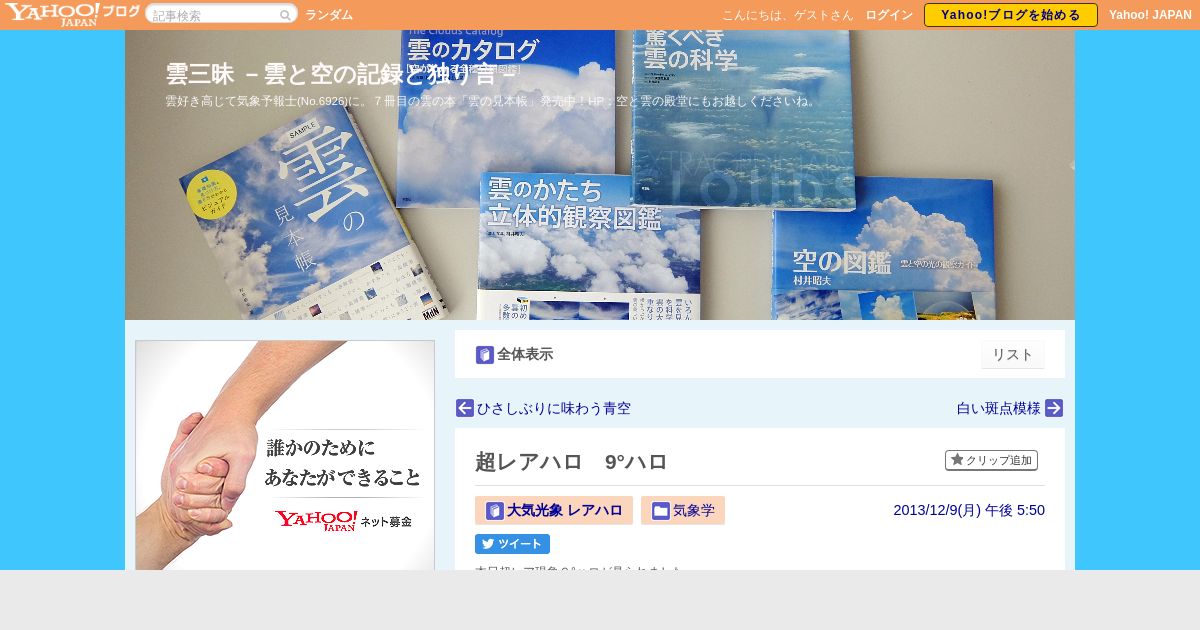Screen dimensions: 1200x630
Task: Click the blog description text under title
Action: click(x=493, y=101)
